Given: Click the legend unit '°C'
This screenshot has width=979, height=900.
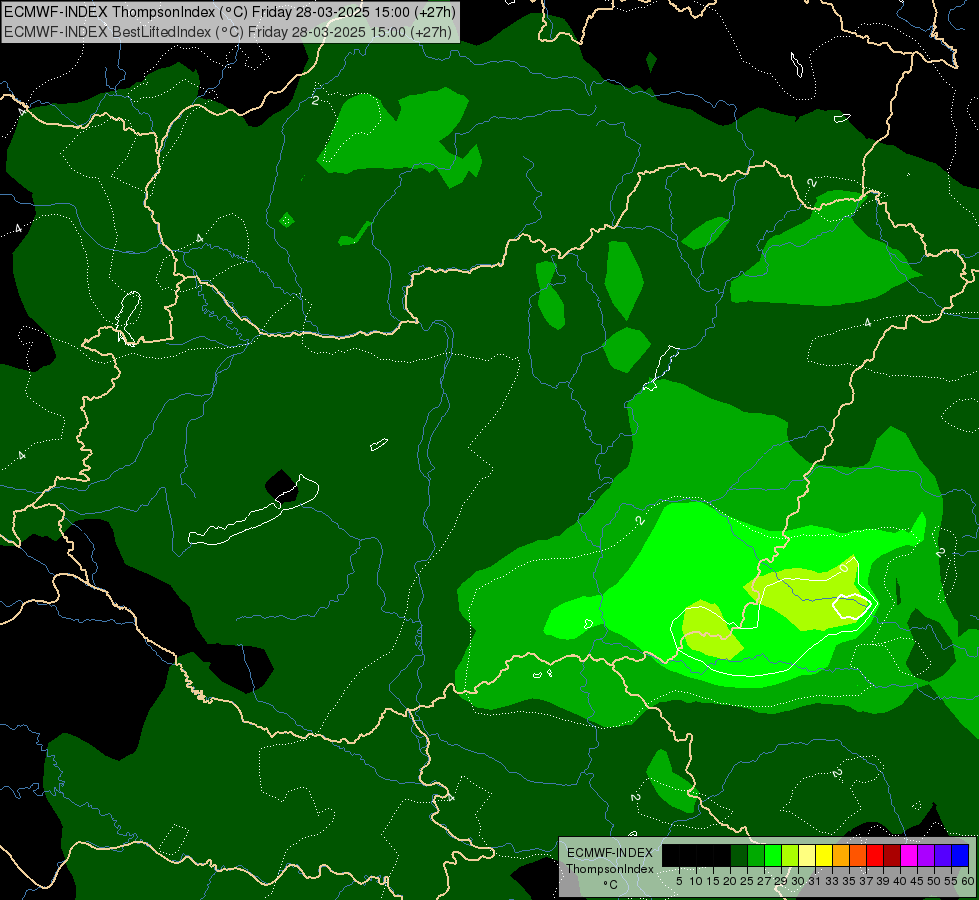Looking at the screenshot, I should click(611, 884).
